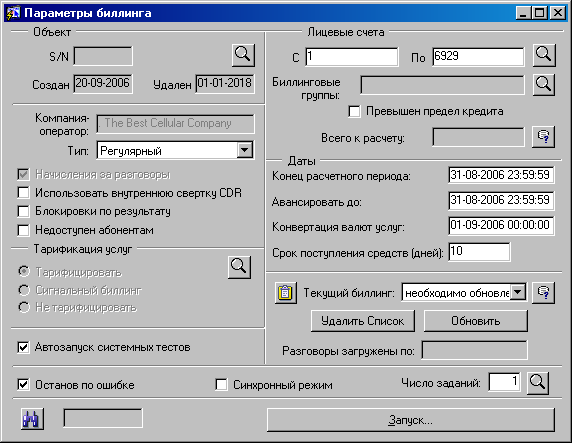Click the Авансировать до date field
572x443 pixels.
click(x=501, y=200)
